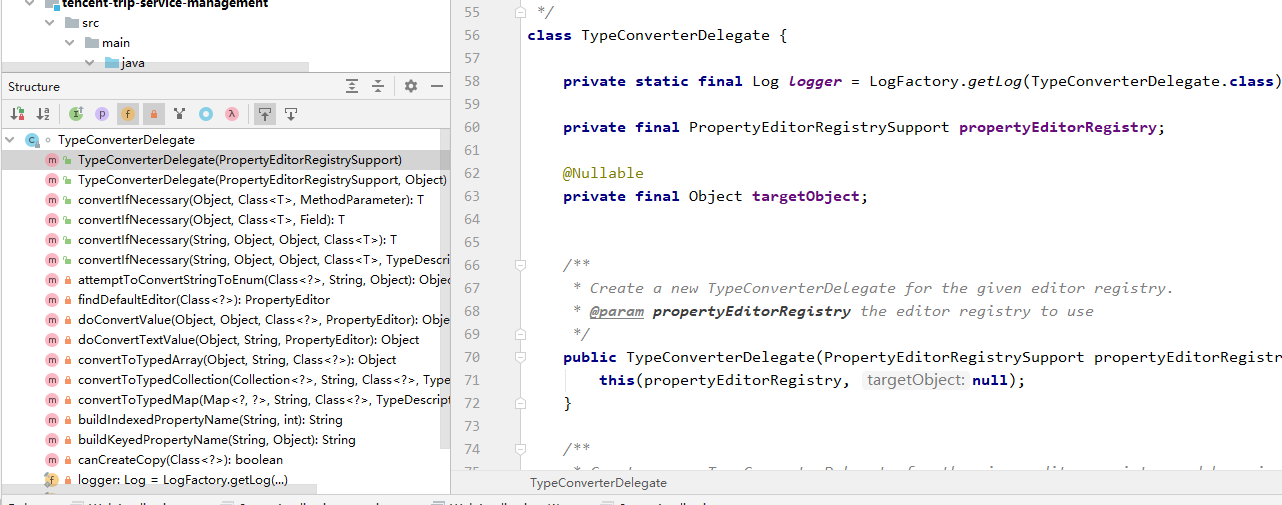The width and height of the screenshot is (1282, 505).
Task: Toggle Show Lambdas pink icon
Action: coord(231,114)
